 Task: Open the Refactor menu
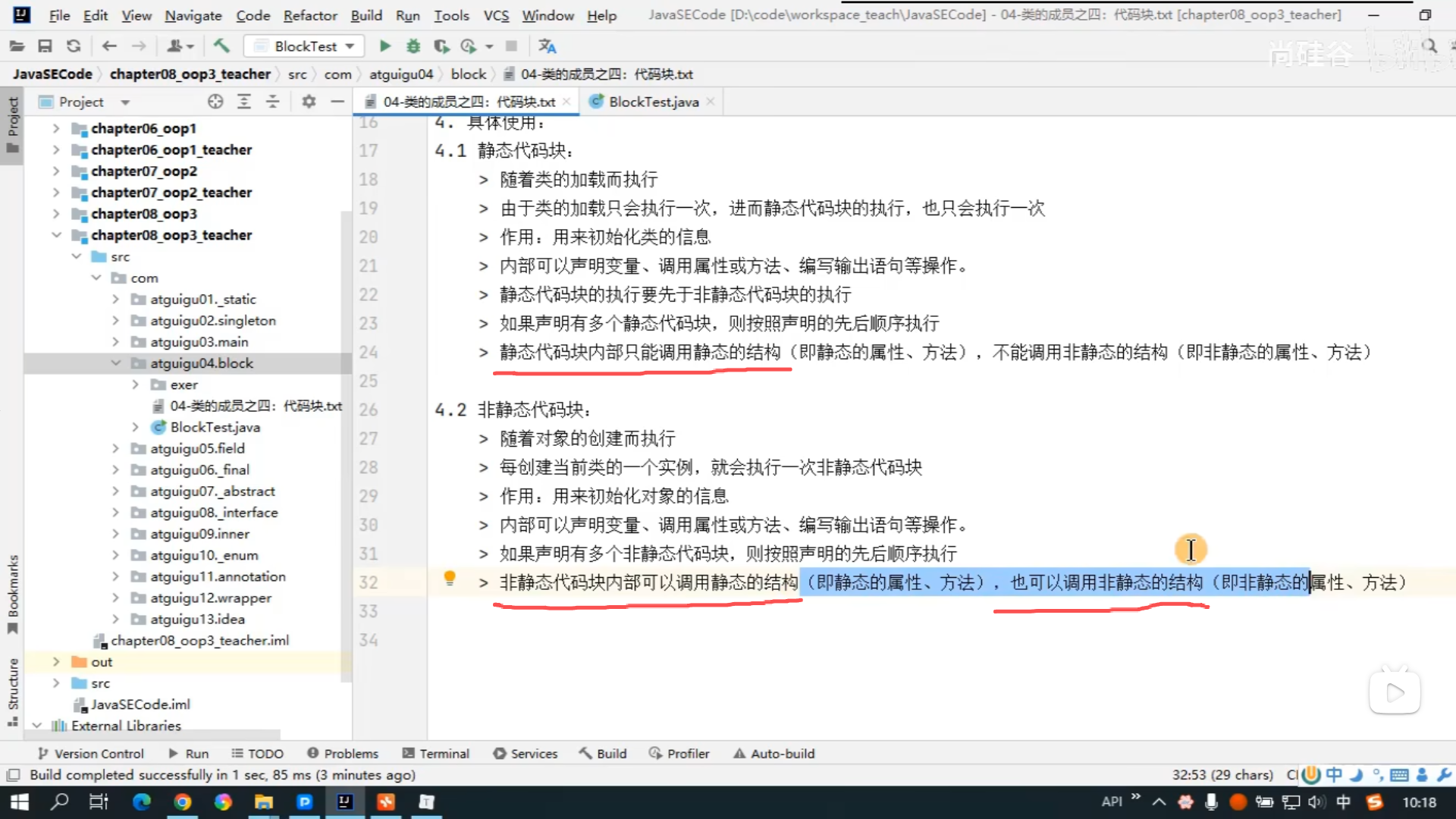(309, 15)
